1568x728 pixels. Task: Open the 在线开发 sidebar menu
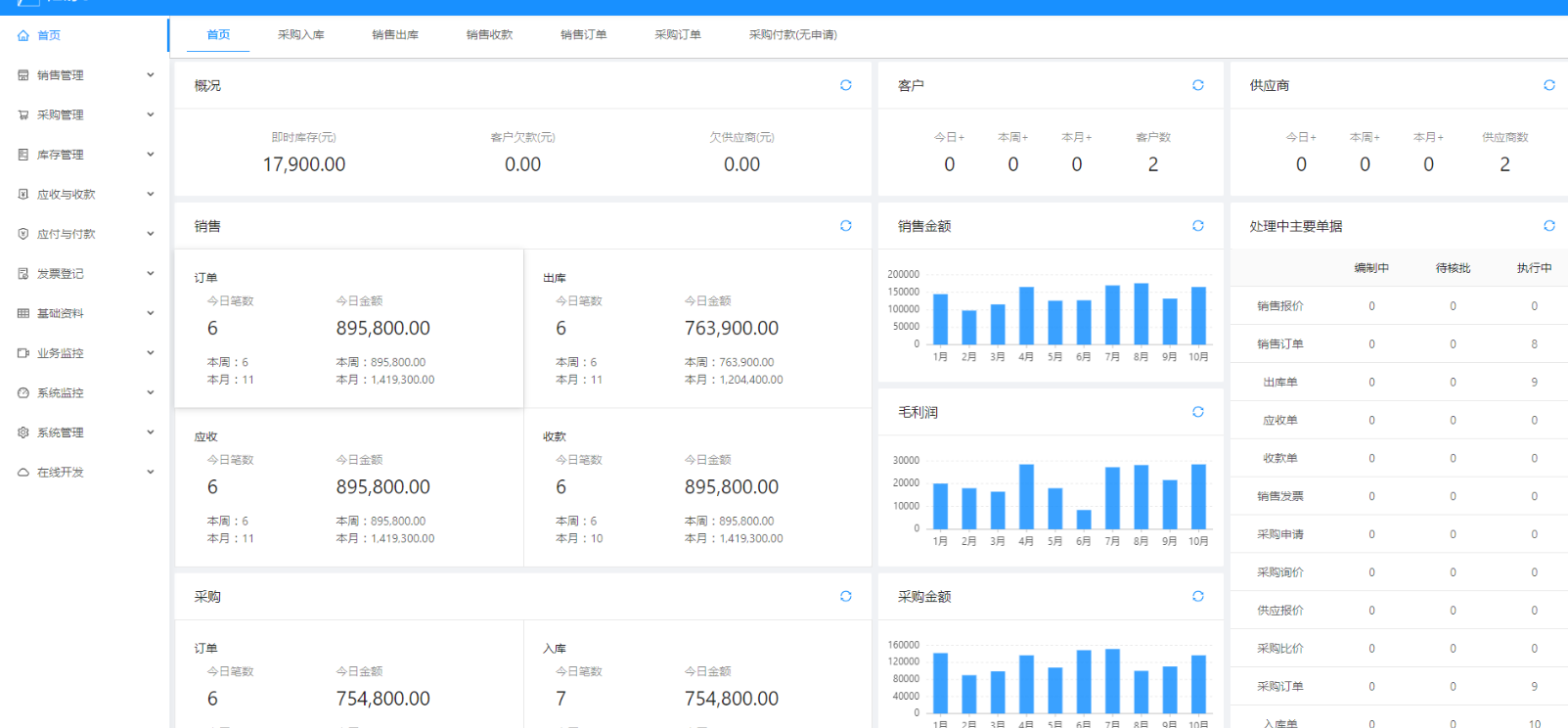tap(84, 472)
